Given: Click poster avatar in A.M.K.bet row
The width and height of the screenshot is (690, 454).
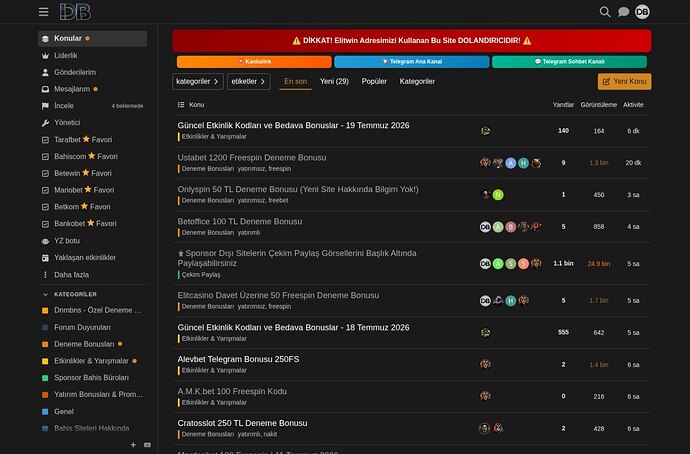Looking at the screenshot, I should click(x=485, y=396).
